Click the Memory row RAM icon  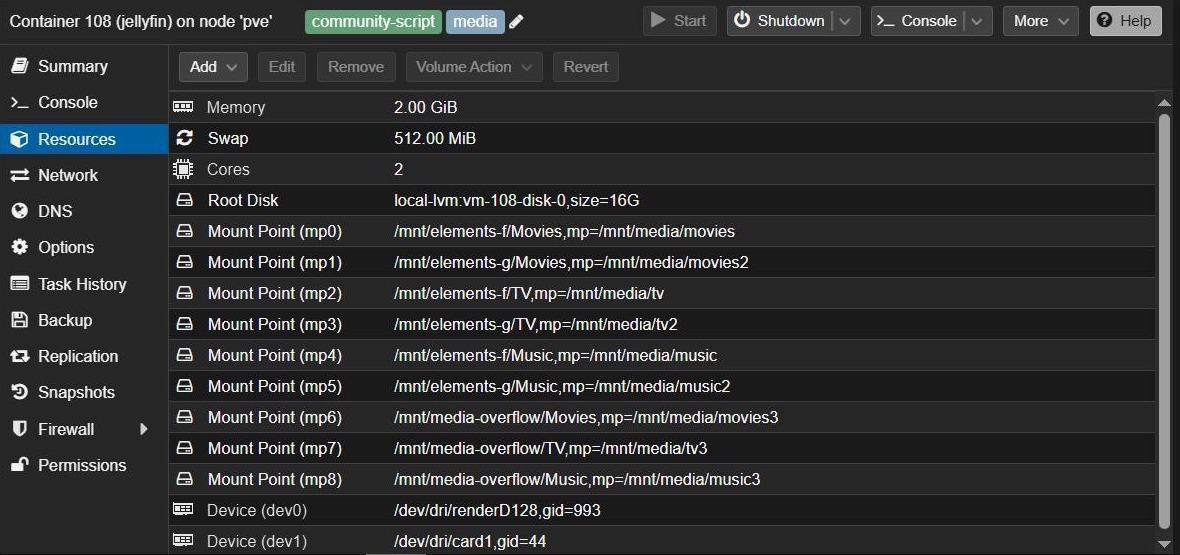[183, 107]
